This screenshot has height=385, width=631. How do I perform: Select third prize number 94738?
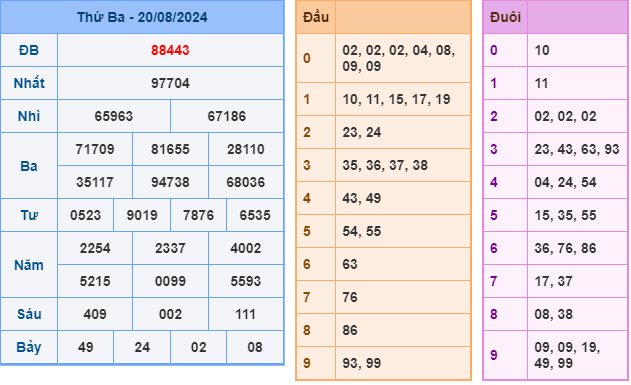[x=170, y=182]
